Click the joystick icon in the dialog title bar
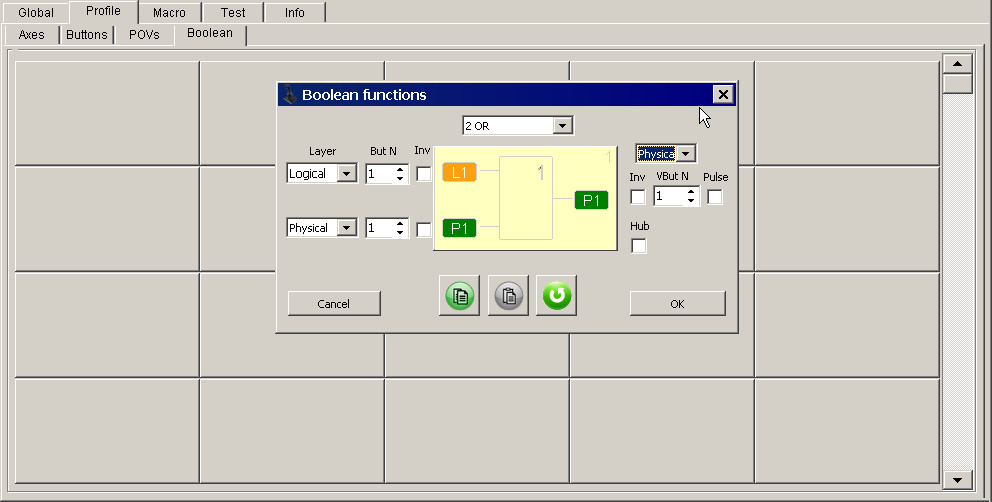Image resolution: width=992 pixels, height=502 pixels. tap(289, 95)
